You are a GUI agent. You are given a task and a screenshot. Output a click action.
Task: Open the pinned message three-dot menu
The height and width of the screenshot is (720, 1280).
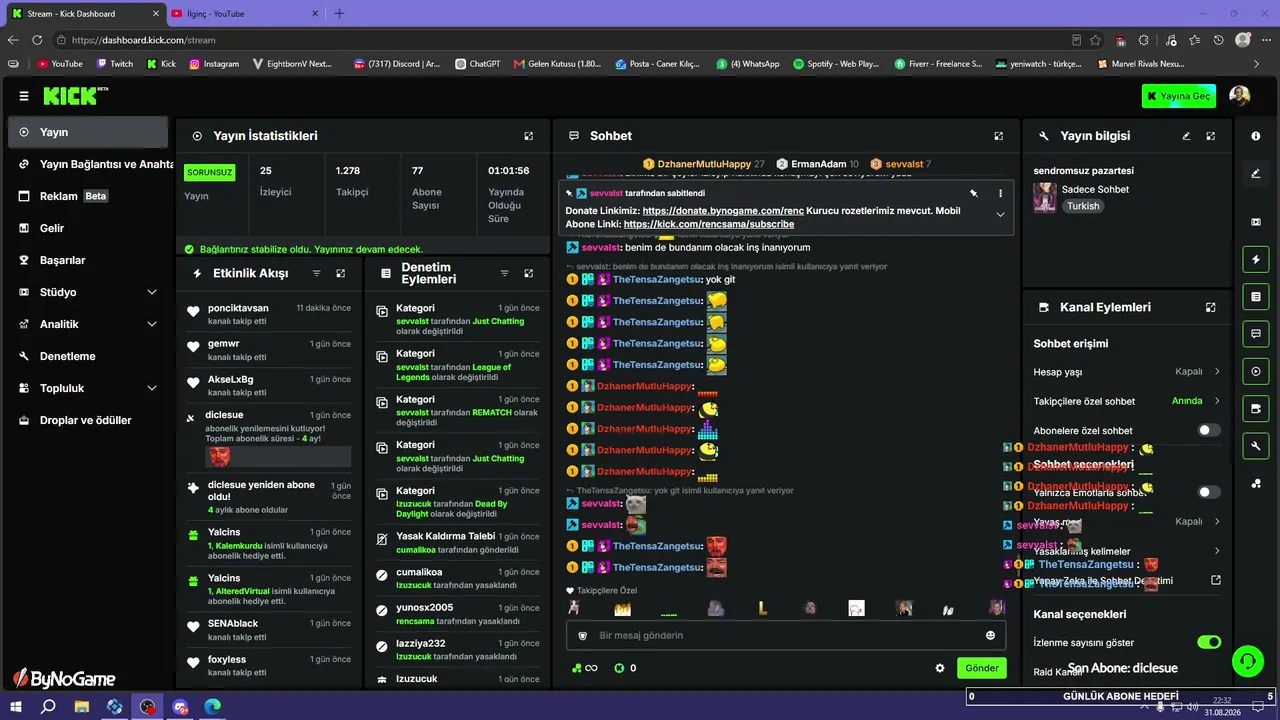[1000, 193]
